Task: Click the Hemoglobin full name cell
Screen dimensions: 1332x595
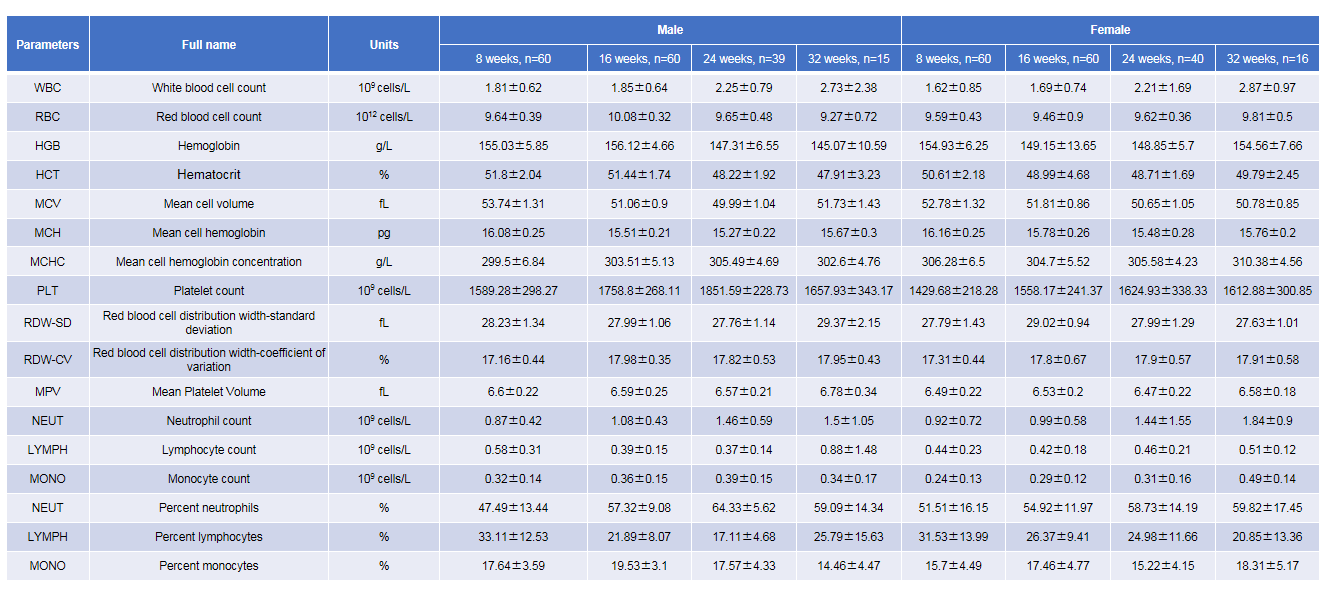Action: 209,146
